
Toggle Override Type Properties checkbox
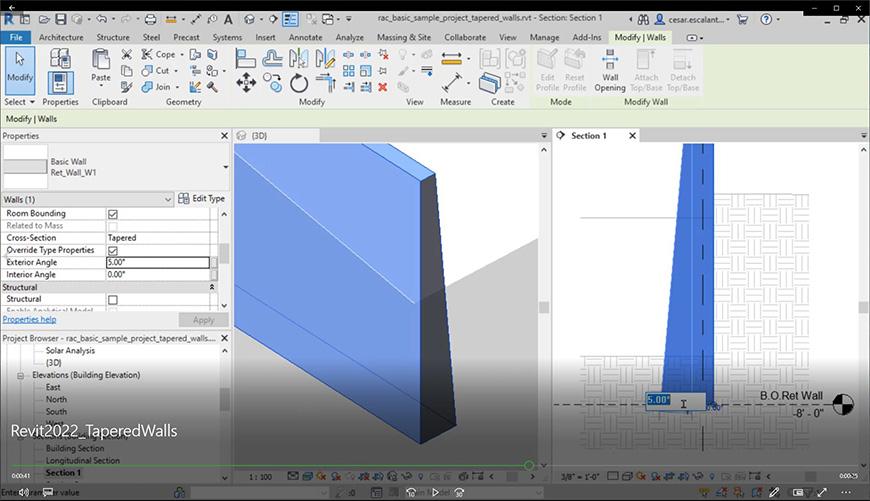tap(113, 250)
